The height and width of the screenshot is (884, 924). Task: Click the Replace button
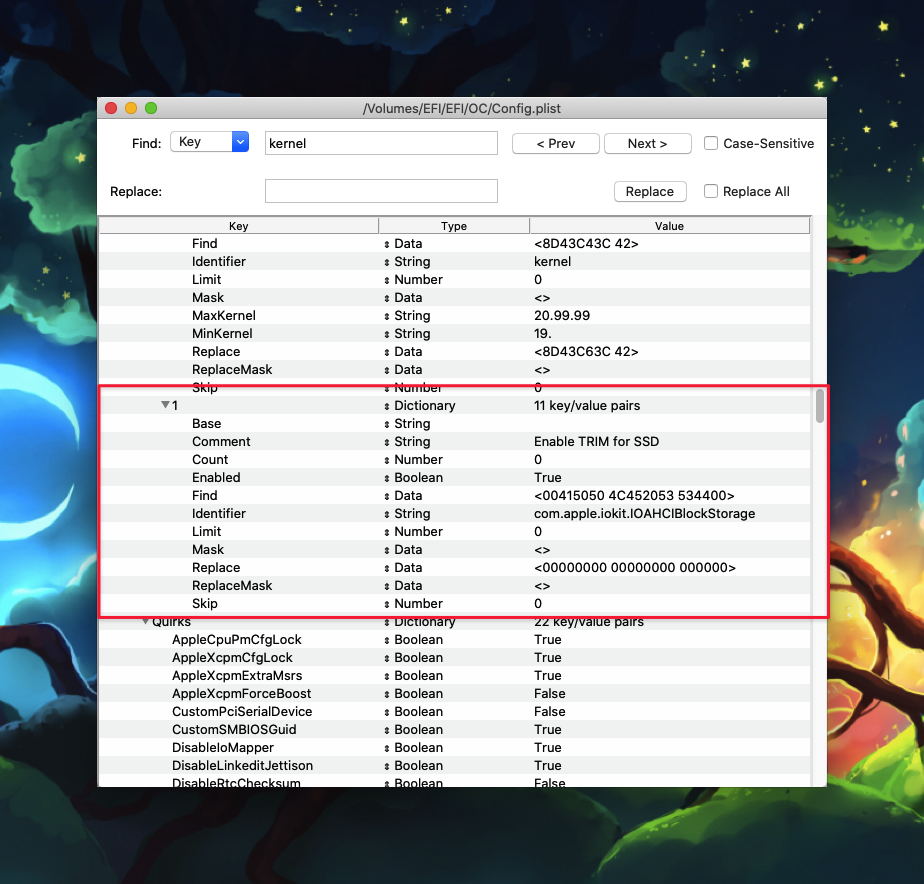coord(649,191)
